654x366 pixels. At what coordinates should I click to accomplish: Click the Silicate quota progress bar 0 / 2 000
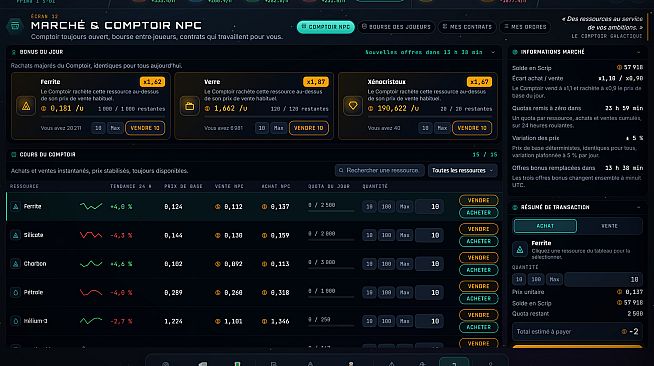pos(331,240)
